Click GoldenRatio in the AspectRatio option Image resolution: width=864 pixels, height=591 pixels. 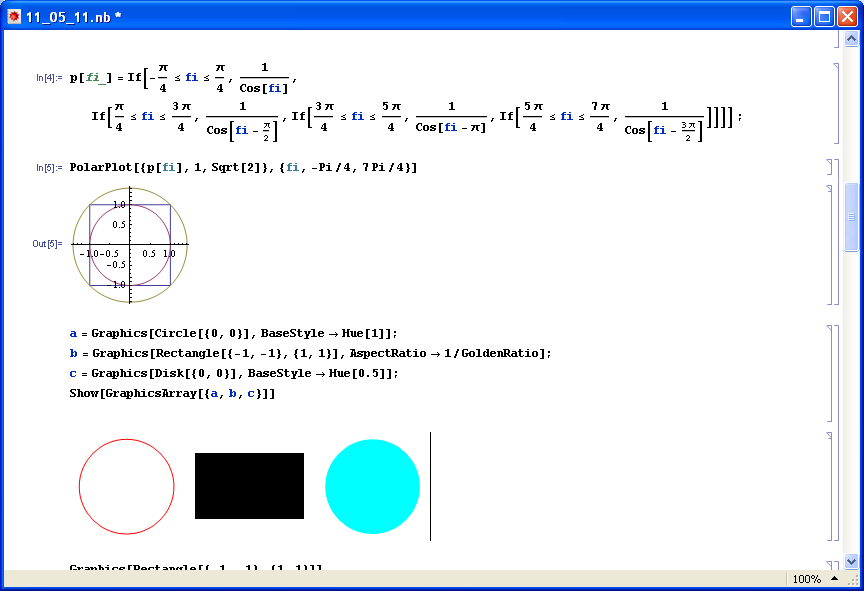tap(499, 353)
